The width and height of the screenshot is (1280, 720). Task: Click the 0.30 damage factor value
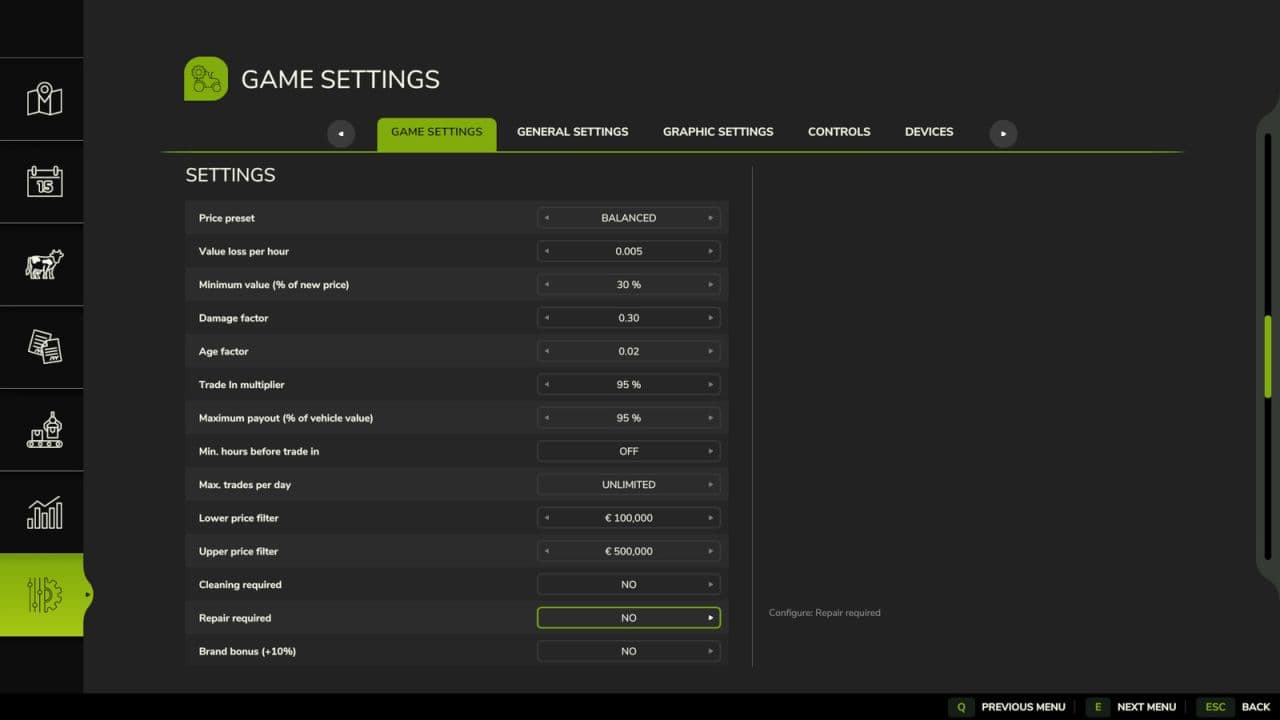click(628, 318)
